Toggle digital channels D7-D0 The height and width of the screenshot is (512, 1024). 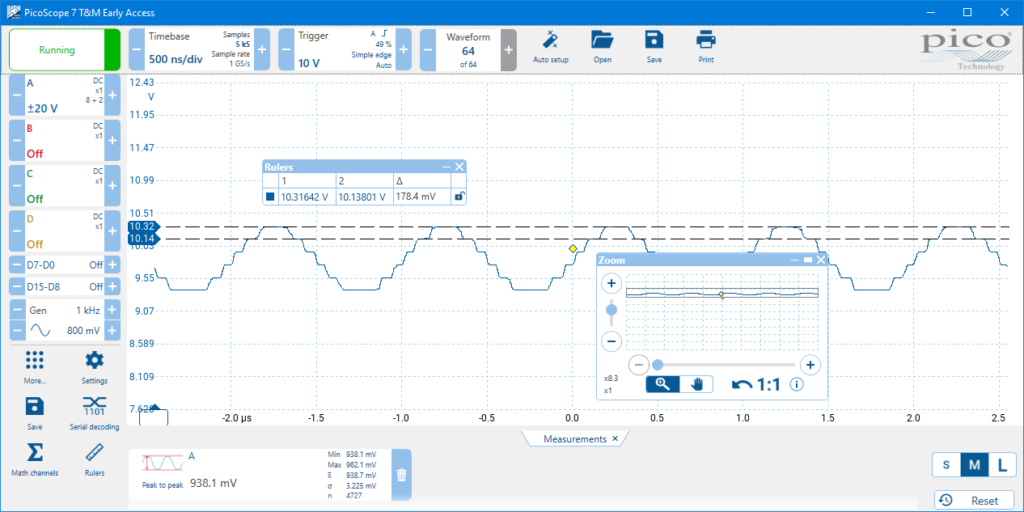[x=64, y=265]
